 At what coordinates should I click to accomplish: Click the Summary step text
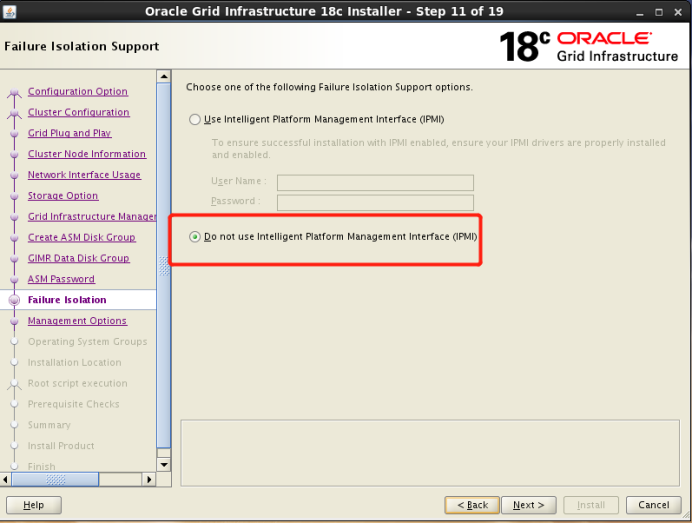click(49, 425)
